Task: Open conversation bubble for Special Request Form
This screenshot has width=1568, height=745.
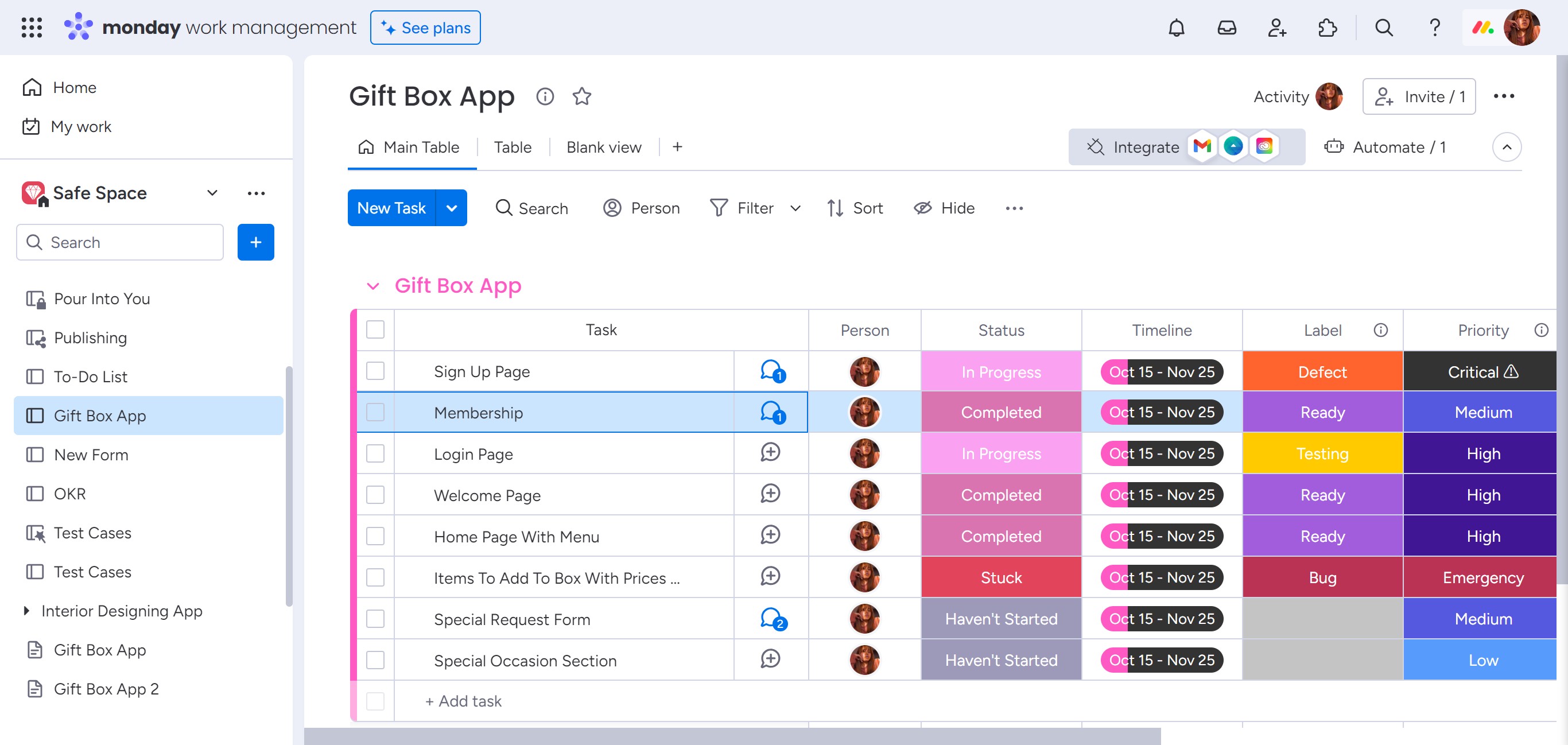Action: 772,619
